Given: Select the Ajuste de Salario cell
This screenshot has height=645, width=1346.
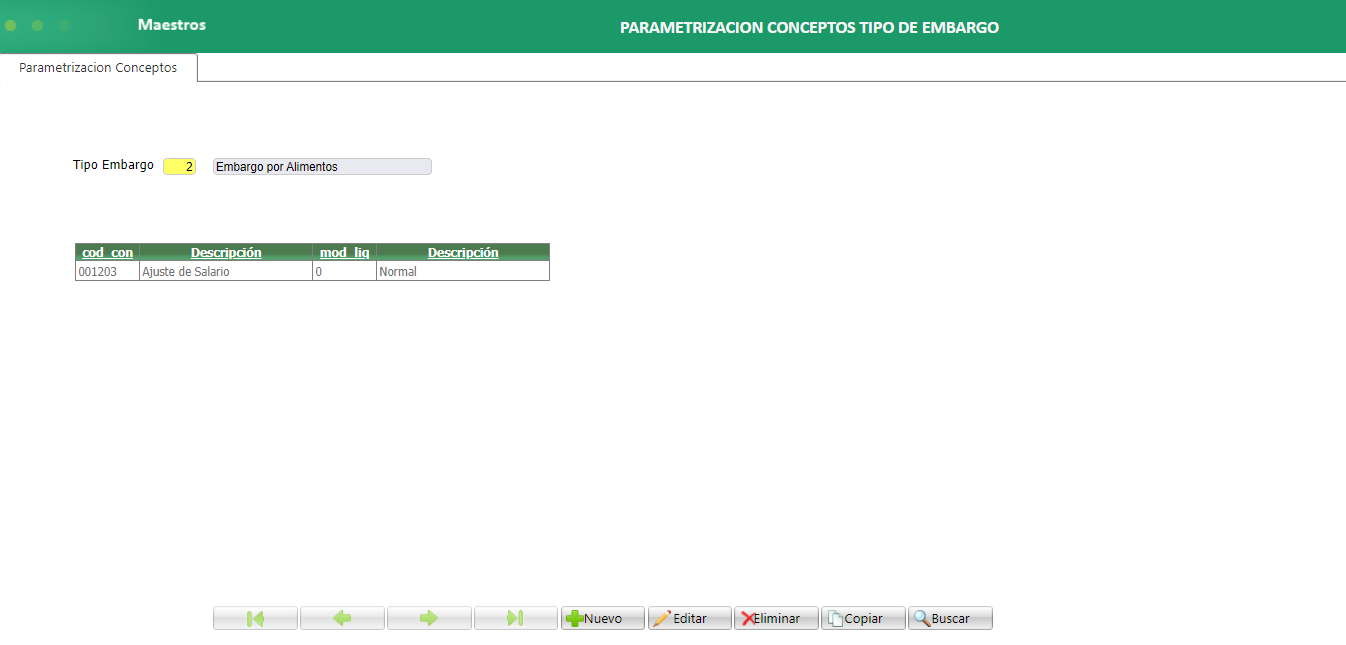Looking at the screenshot, I should coord(226,271).
